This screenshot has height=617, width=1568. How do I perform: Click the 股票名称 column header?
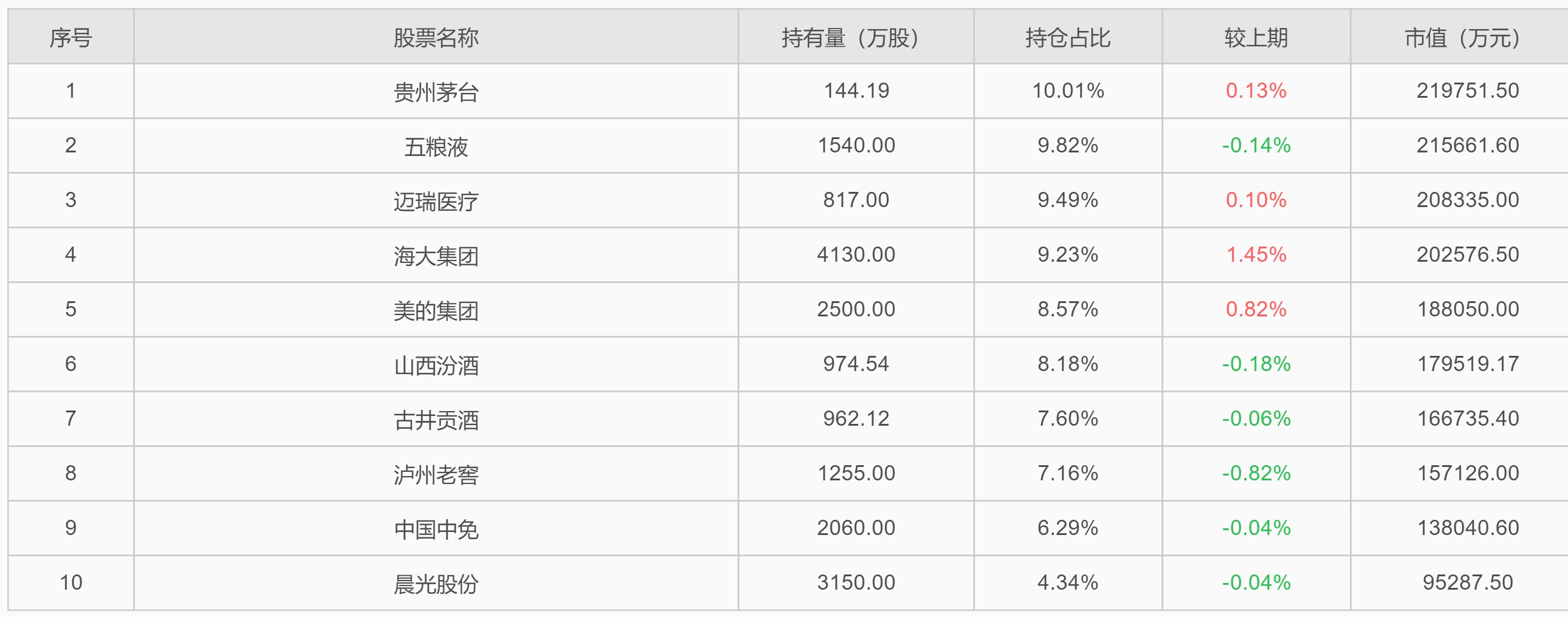pos(436,38)
